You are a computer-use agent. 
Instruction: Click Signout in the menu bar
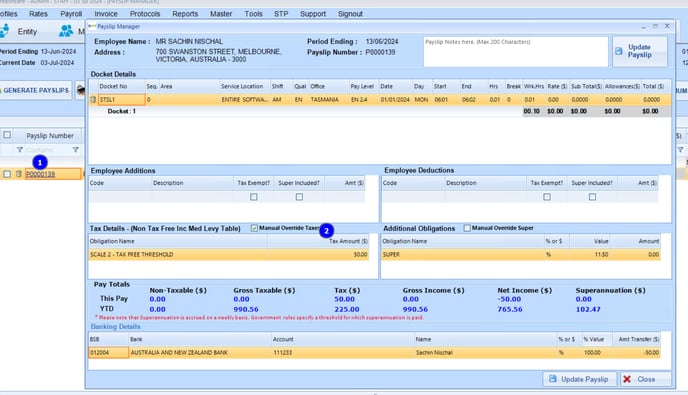[x=350, y=14]
